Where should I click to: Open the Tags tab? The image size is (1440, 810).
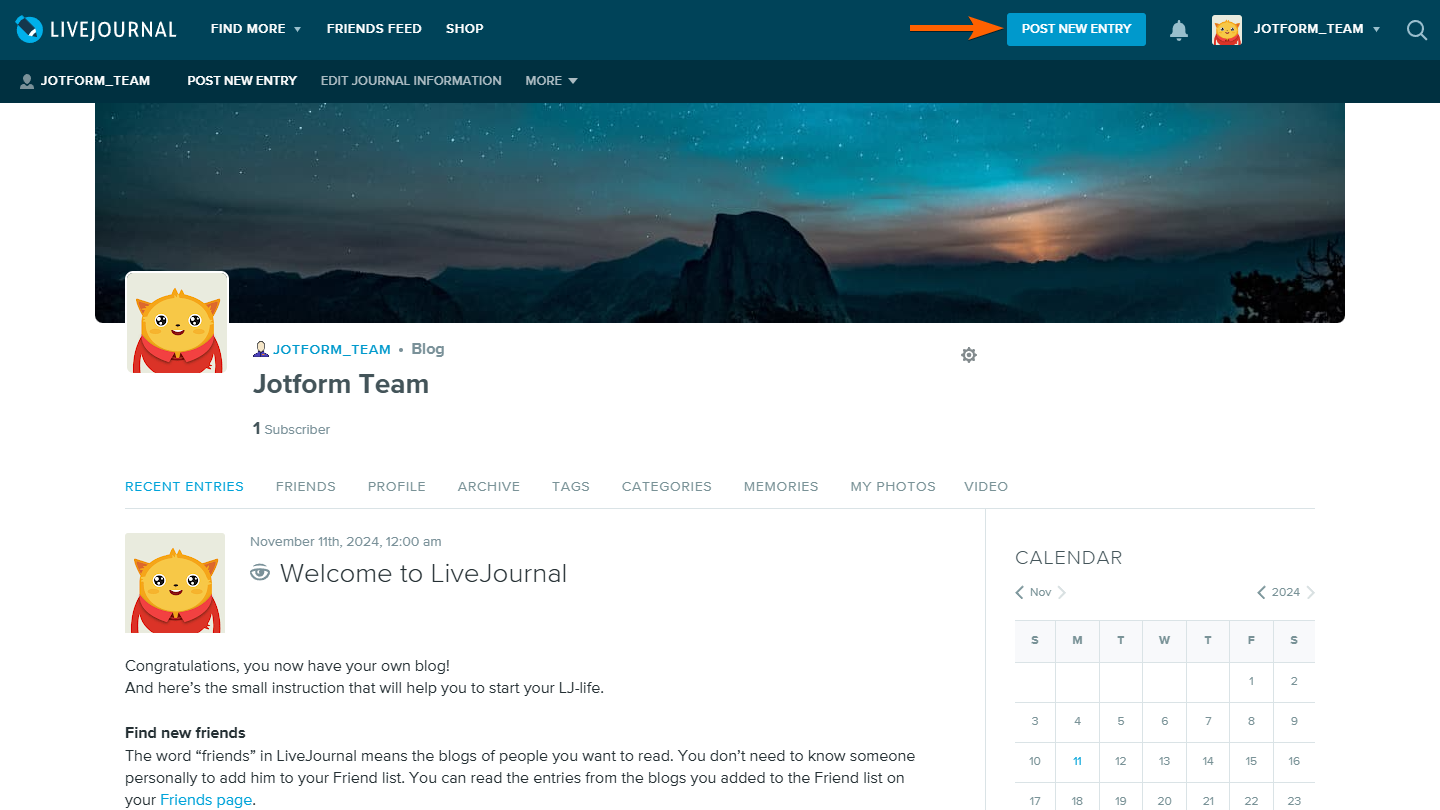[x=571, y=487]
